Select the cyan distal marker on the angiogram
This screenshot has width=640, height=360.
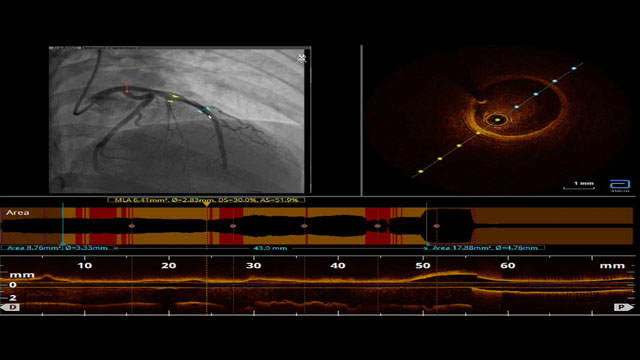pos(204,110)
